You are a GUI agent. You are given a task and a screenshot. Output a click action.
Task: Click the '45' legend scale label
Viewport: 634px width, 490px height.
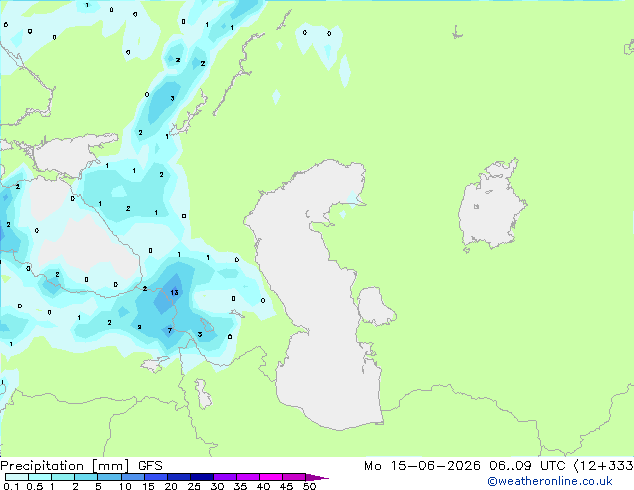286,486
